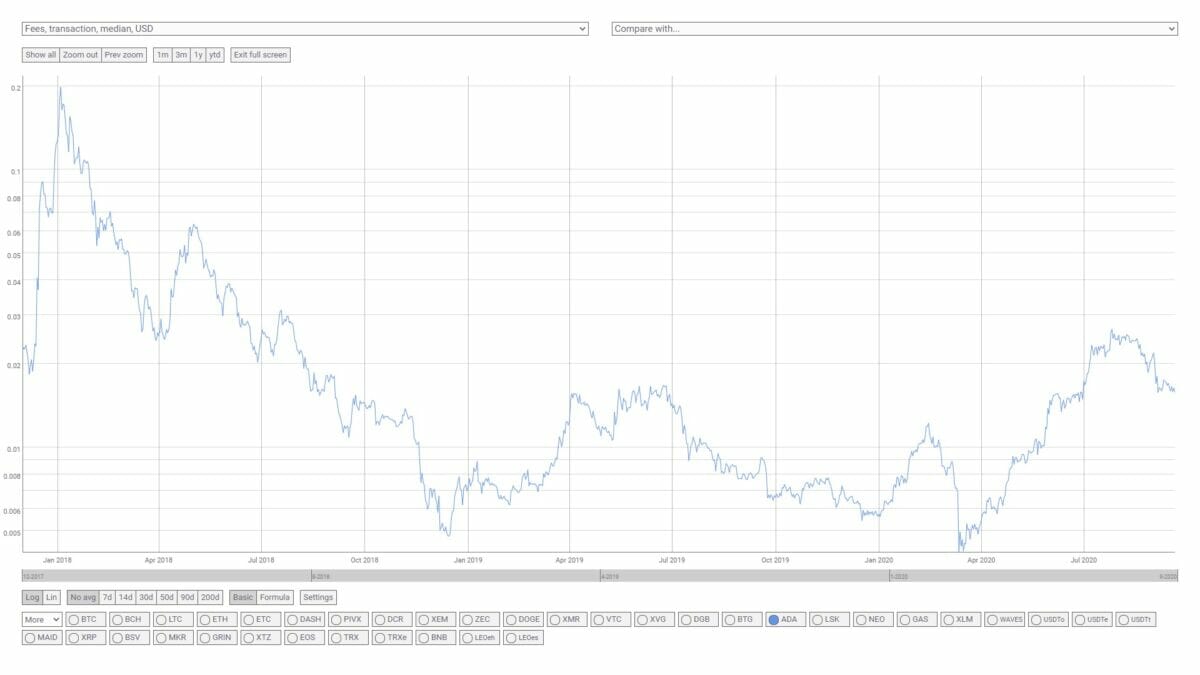Switch to the Formula mode tab
The image size is (1200, 675).
tap(275, 597)
